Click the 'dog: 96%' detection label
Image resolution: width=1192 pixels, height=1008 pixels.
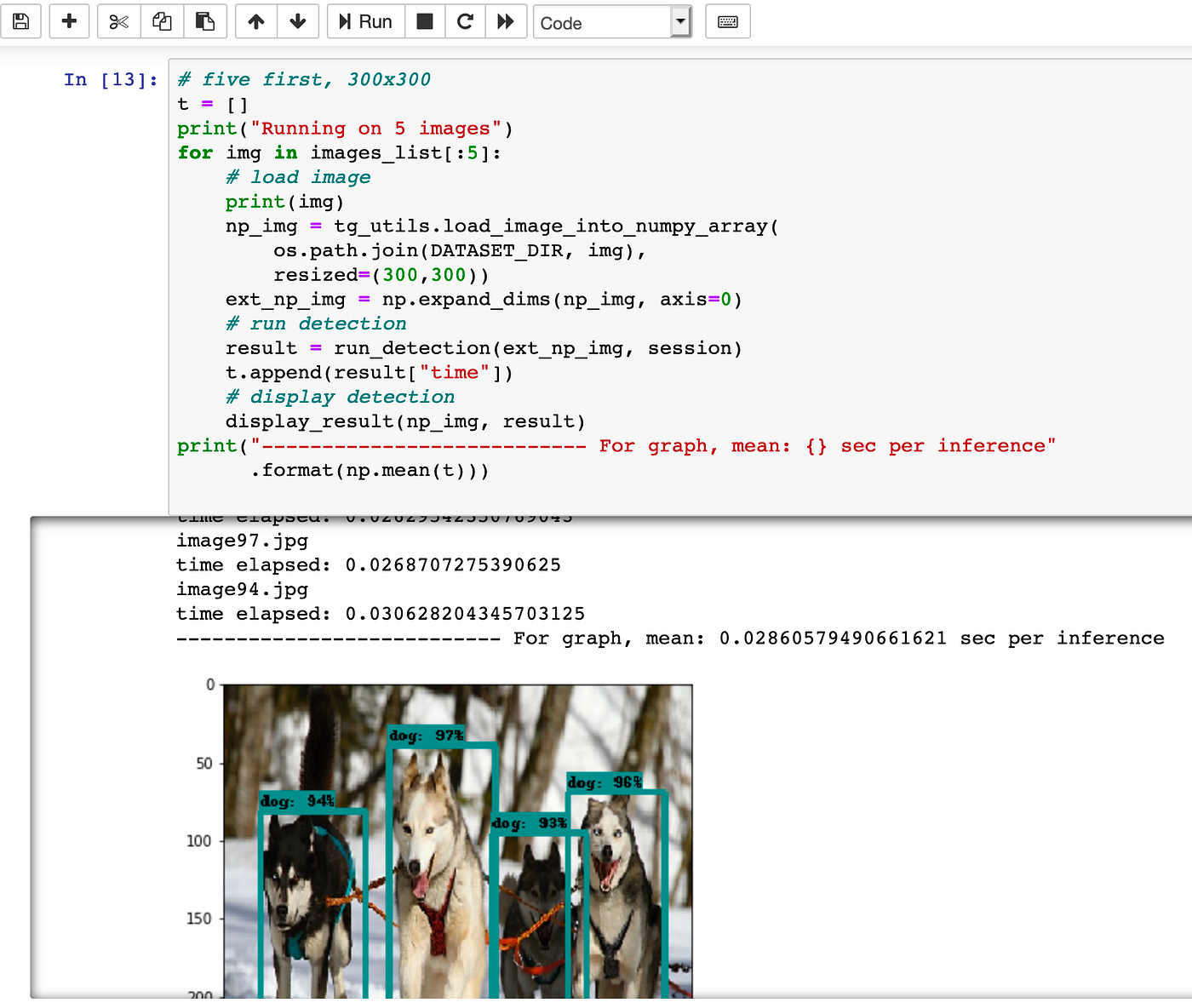tap(605, 782)
